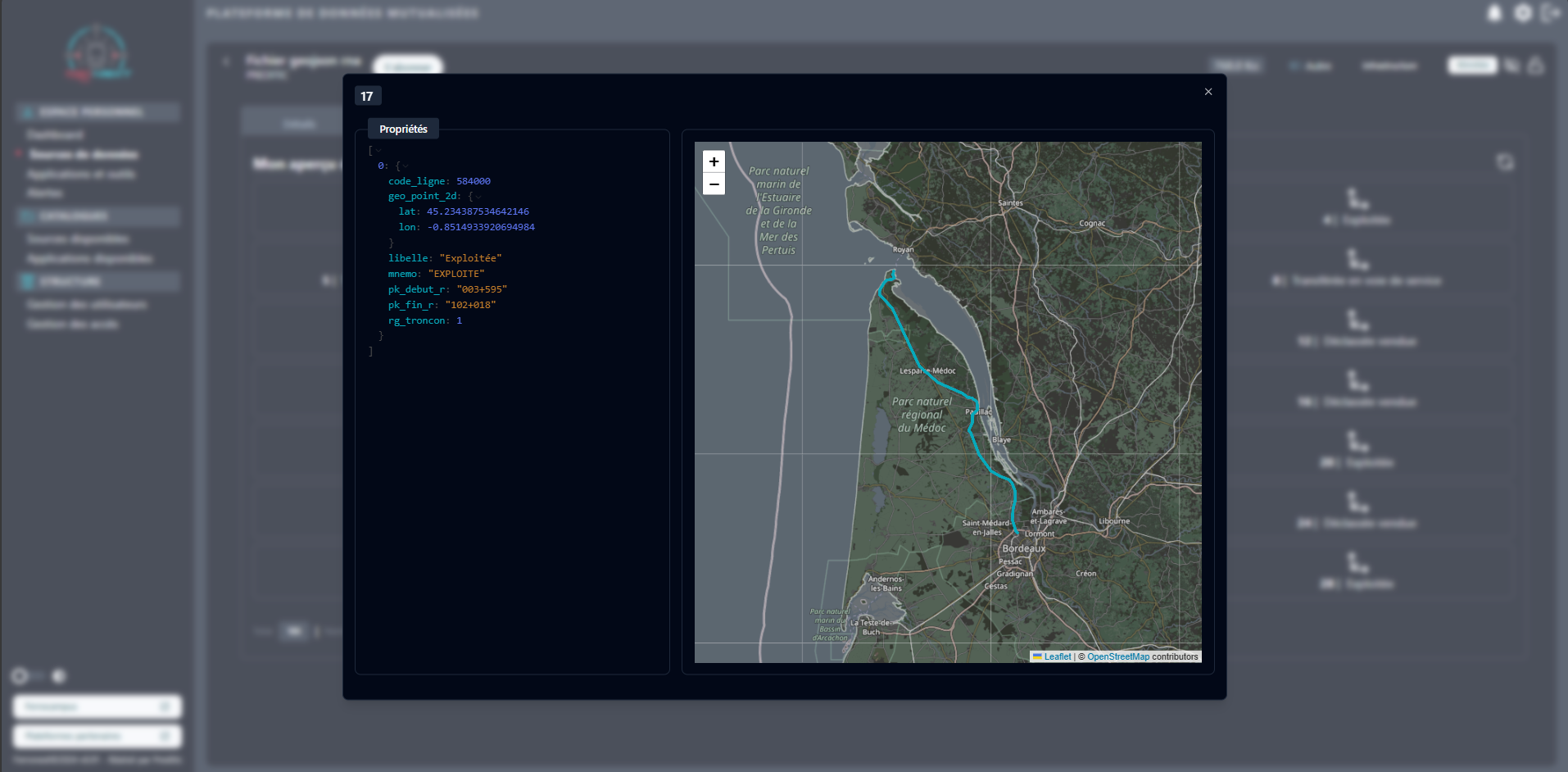Zoom out on the map
The image size is (1568, 772).
tap(714, 184)
